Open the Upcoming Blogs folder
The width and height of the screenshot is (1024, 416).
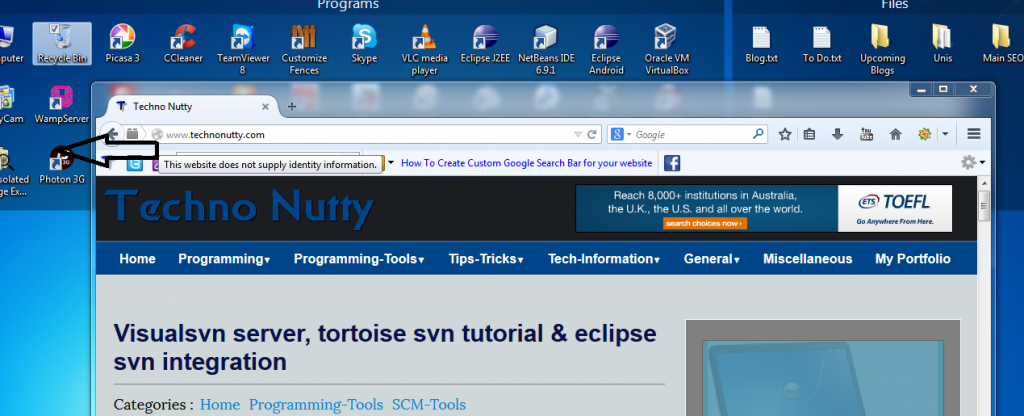click(882, 49)
